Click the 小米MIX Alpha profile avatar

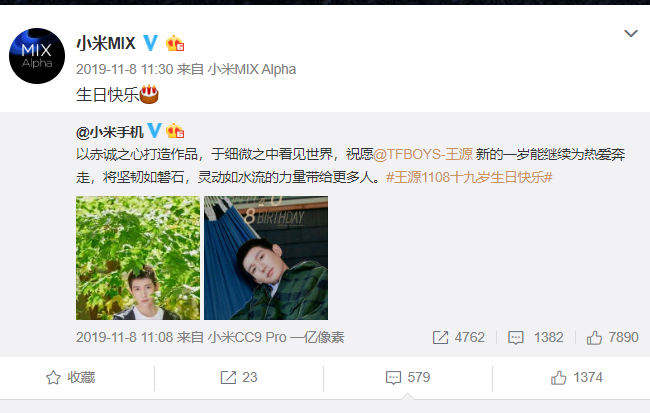(x=37, y=56)
